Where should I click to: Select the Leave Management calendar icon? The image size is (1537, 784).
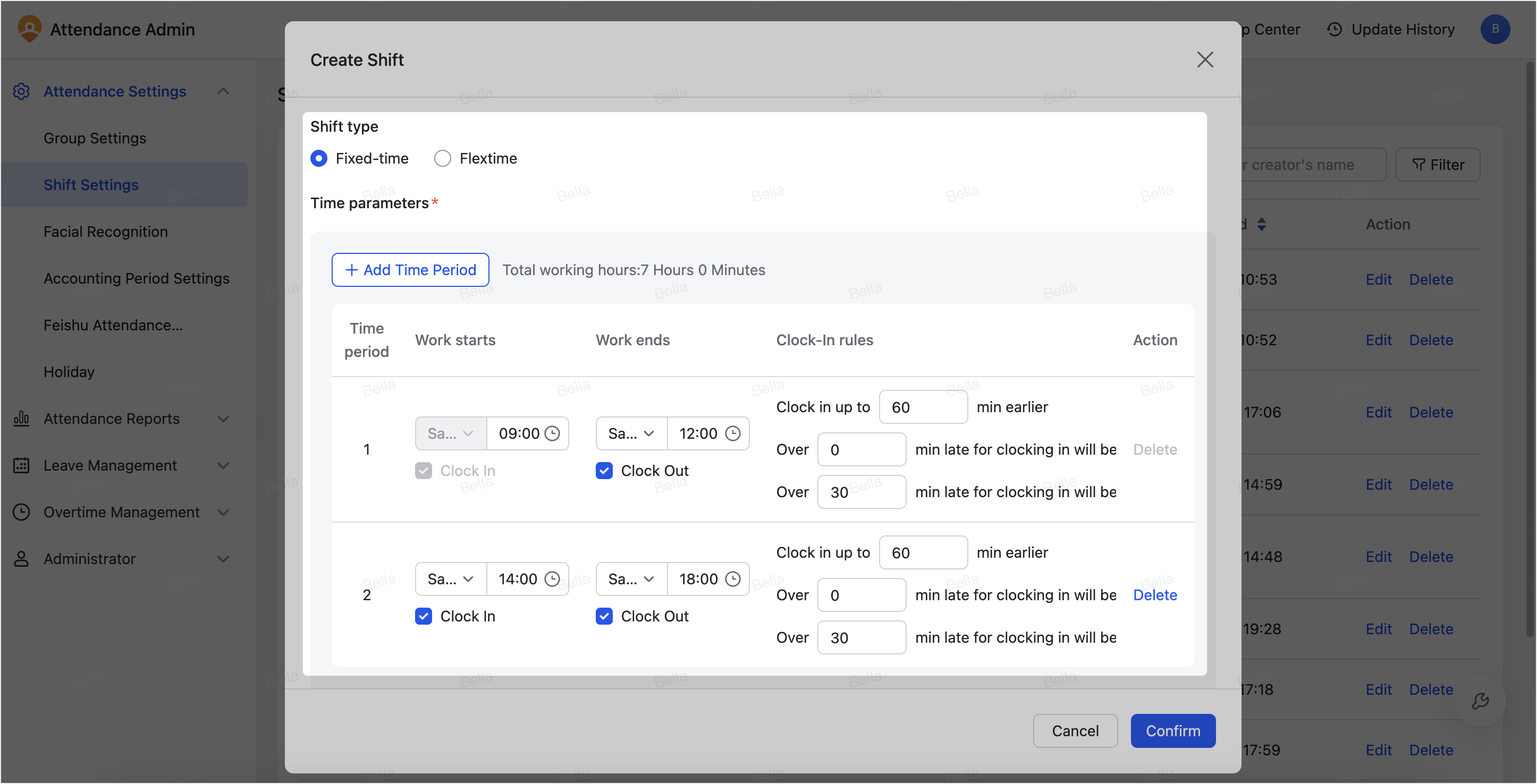(21, 465)
